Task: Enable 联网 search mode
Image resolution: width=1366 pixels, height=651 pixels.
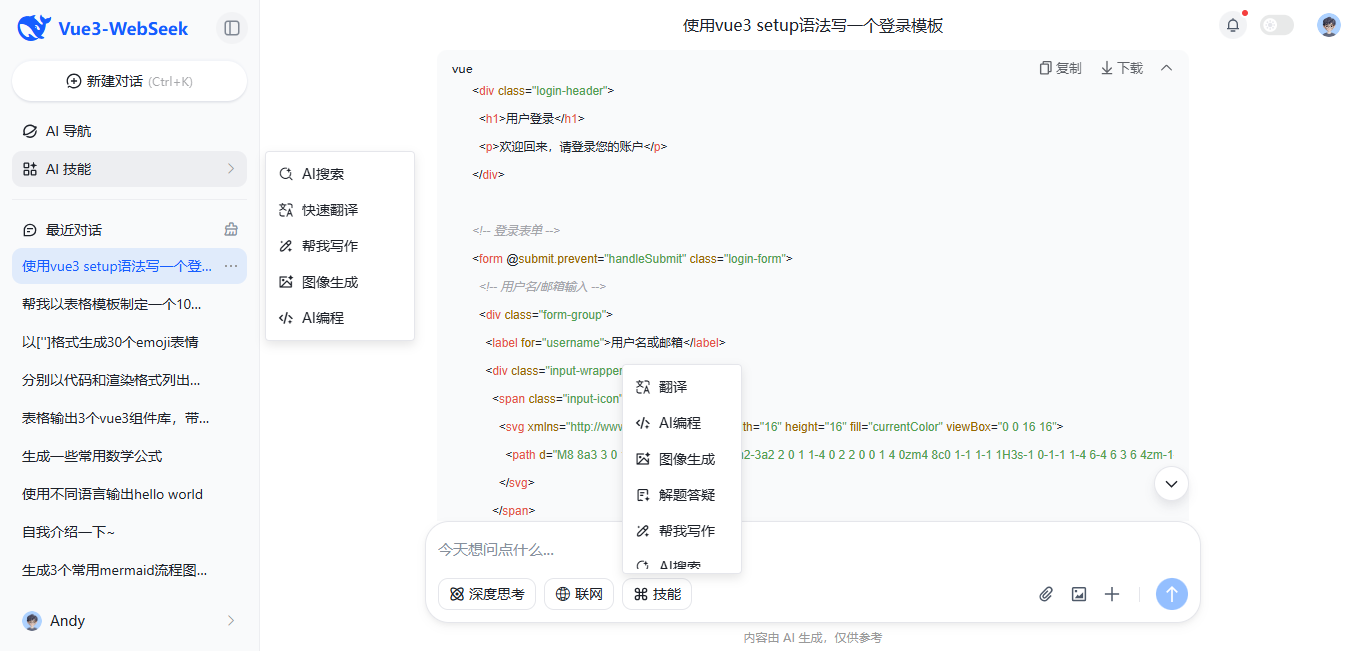Action: [578, 594]
